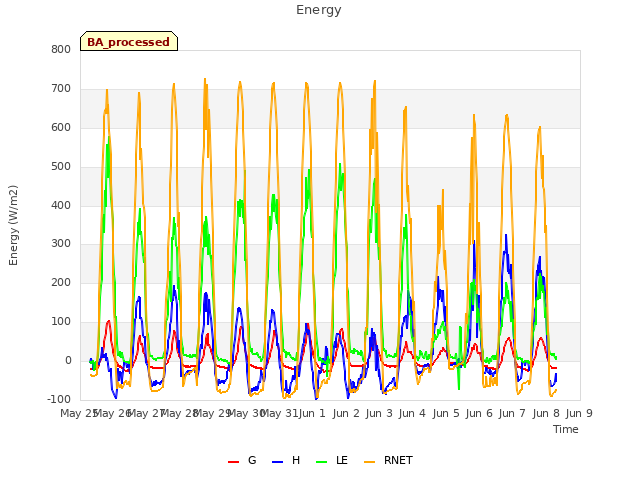Viewport: 640px width, 480px height.
Task: Click the BA_processed annotation label
Action: 129,42
